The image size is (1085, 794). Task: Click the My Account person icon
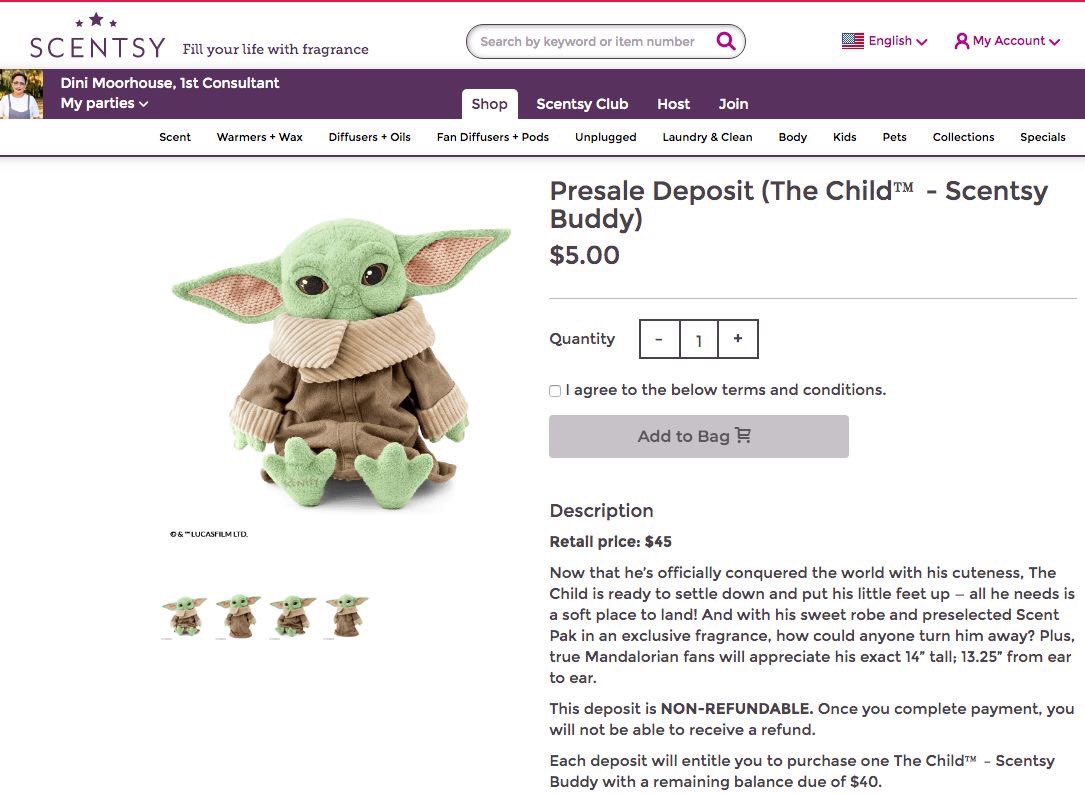point(961,41)
